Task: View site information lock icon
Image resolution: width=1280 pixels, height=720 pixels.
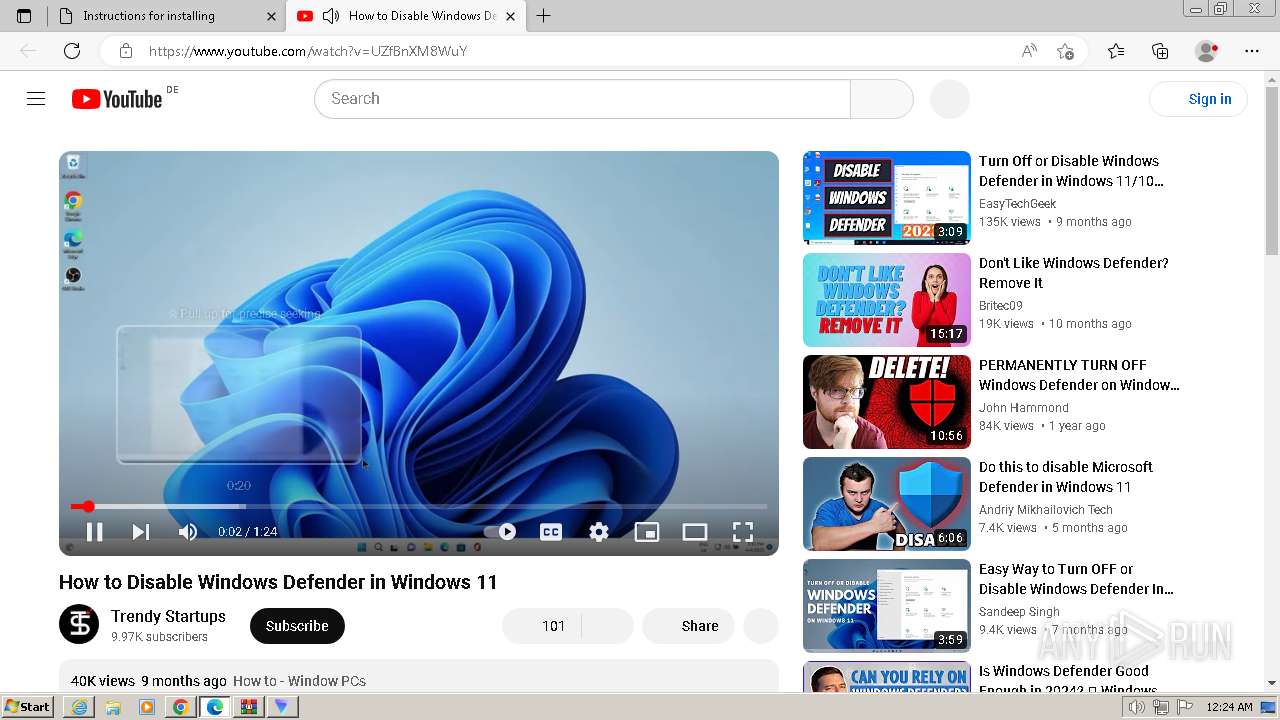Action: 126,51
